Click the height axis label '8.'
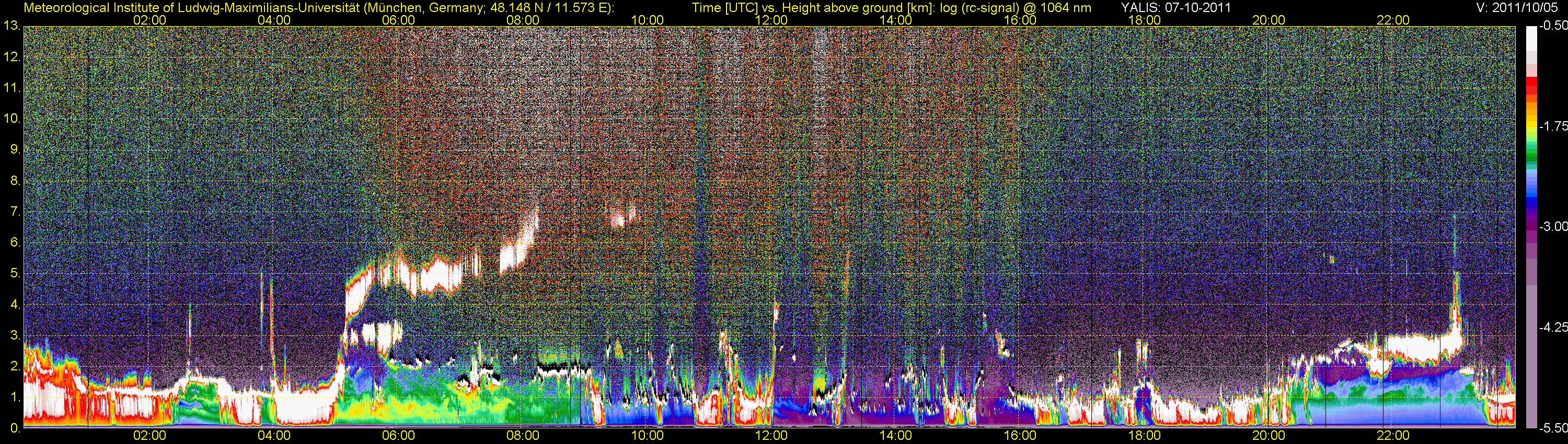 click(x=15, y=181)
